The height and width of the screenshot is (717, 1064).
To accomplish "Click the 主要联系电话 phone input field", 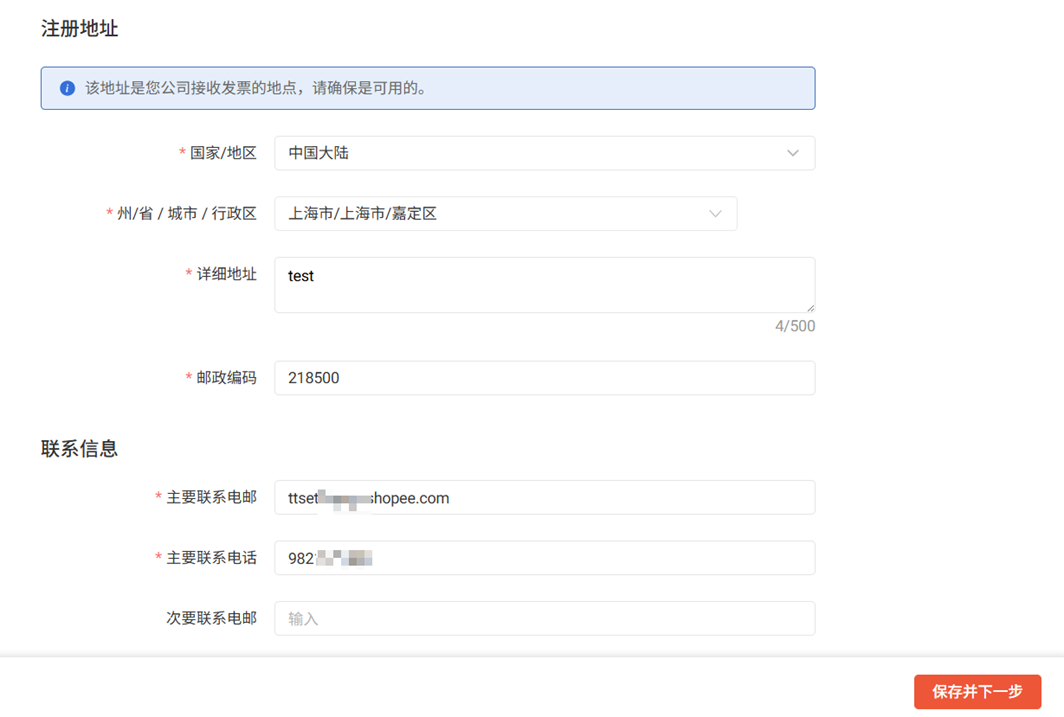I will pos(544,558).
